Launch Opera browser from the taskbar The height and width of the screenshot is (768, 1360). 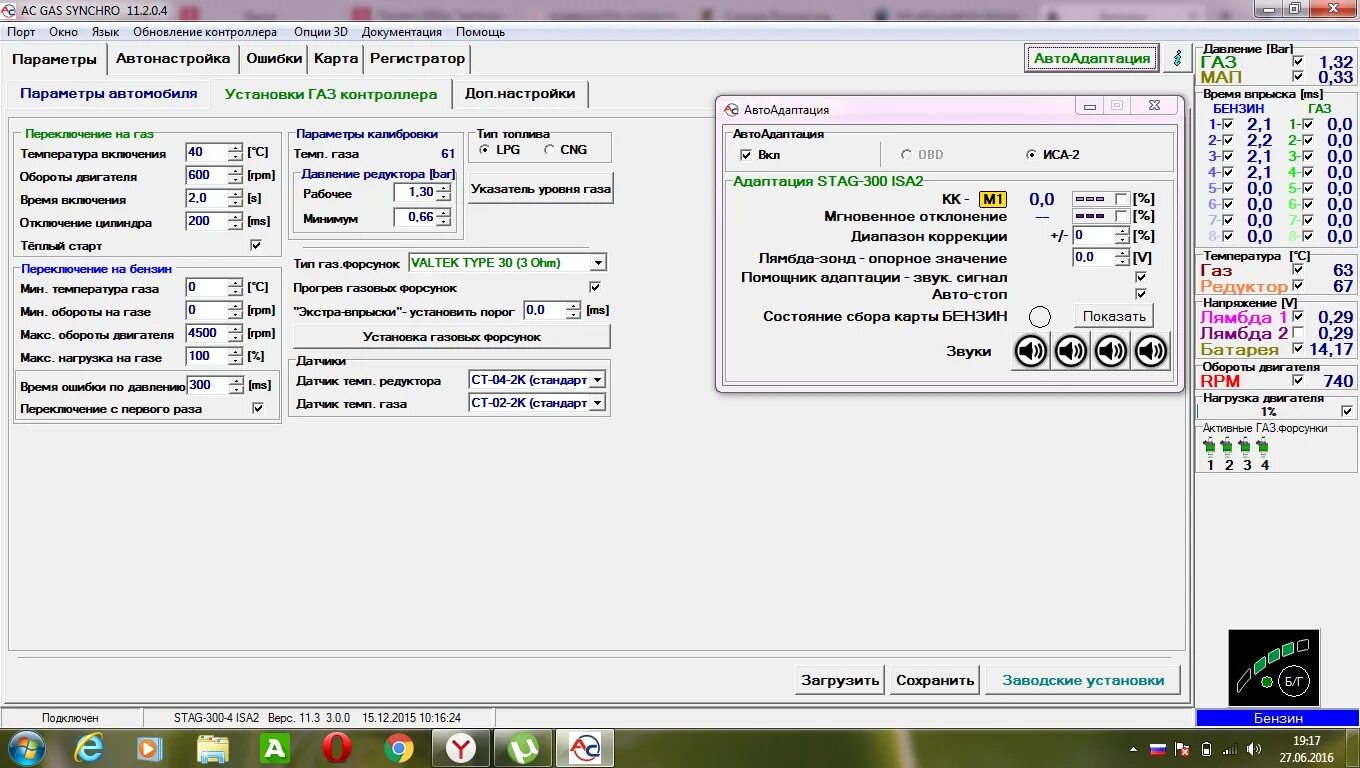pos(337,748)
